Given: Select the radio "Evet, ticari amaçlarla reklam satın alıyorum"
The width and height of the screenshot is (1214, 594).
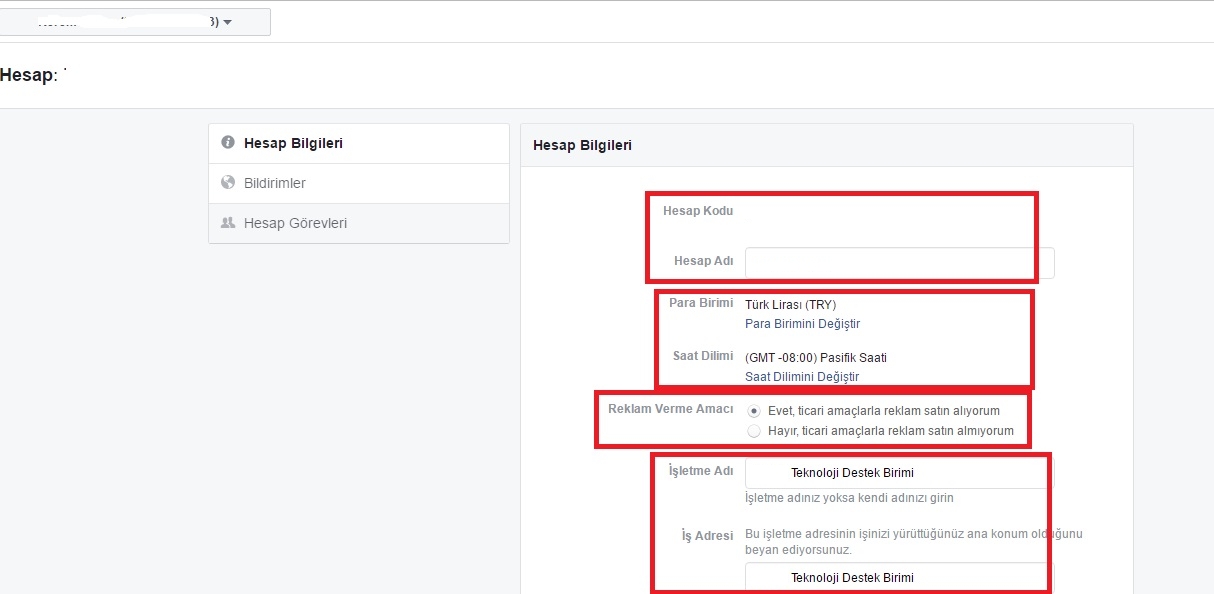Looking at the screenshot, I should pyautogui.click(x=754, y=411).
